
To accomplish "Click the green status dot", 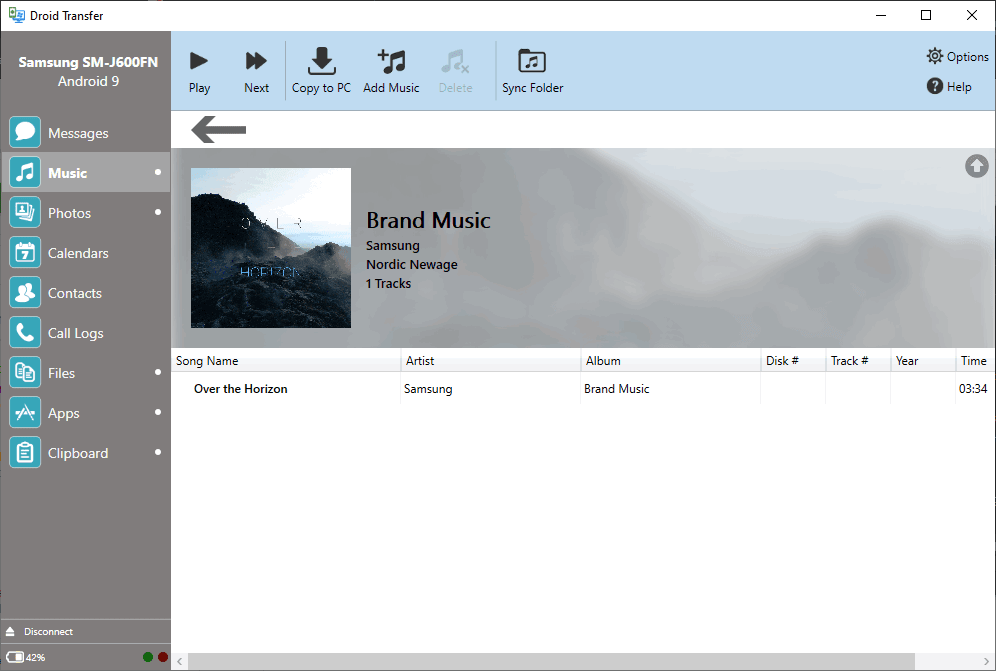I will pyautogui.click(x=148, y=657).
